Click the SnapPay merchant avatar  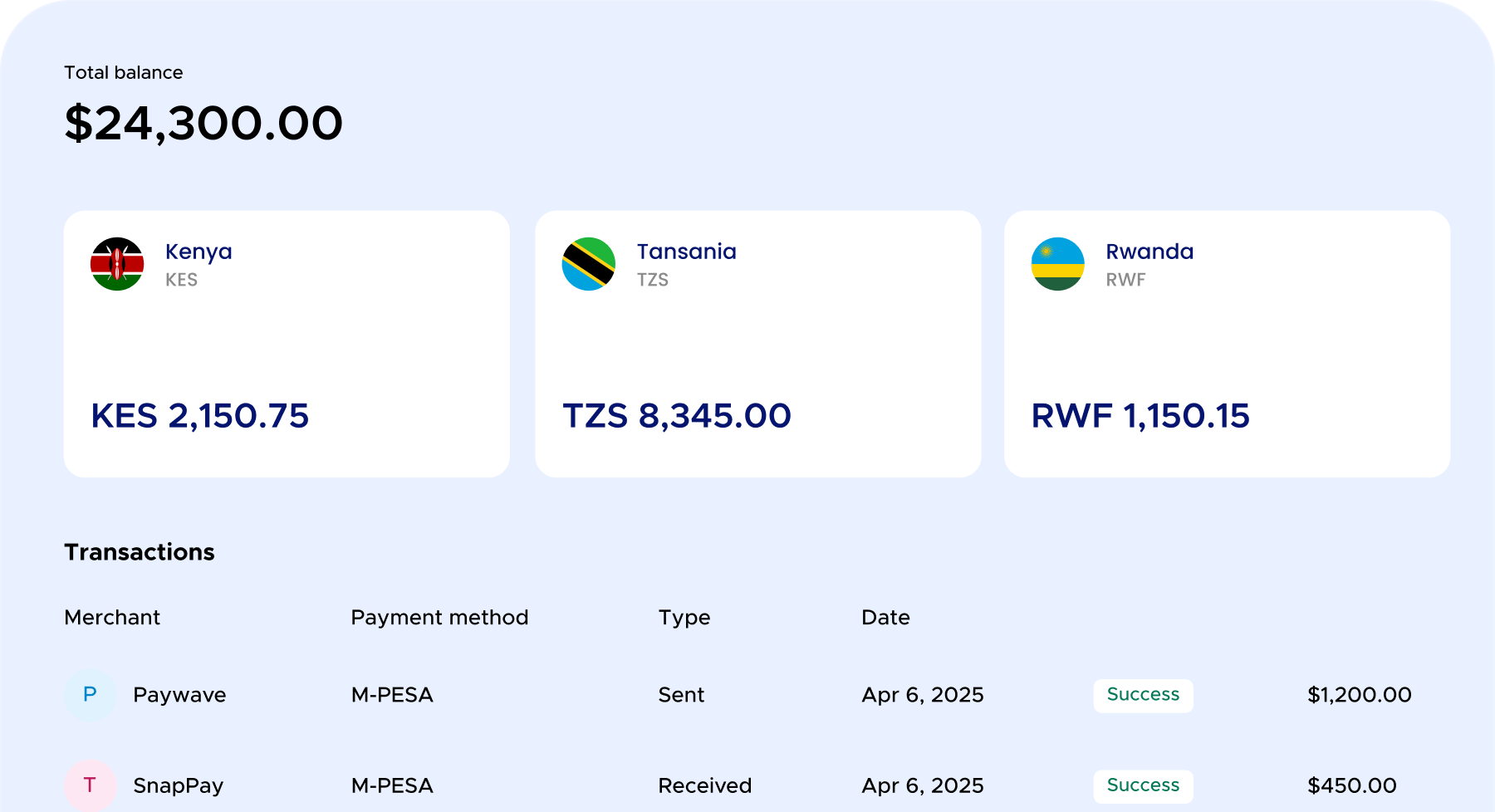tap(90, 785)
